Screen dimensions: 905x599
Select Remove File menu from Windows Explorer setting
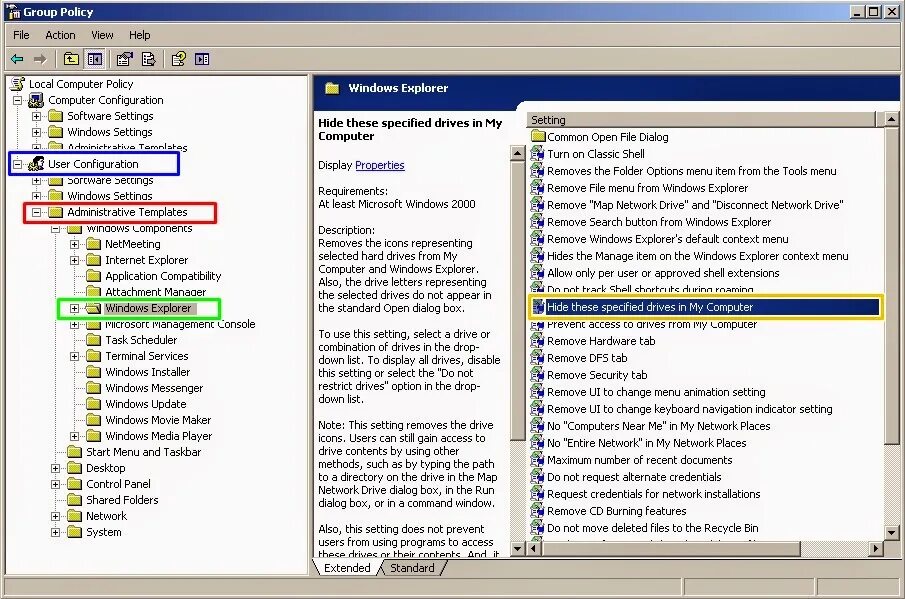click(648, 188)
